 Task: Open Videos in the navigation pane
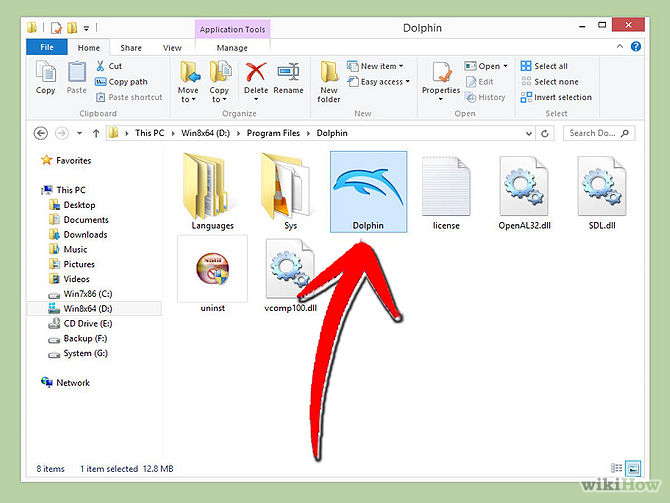pos(70,279)
